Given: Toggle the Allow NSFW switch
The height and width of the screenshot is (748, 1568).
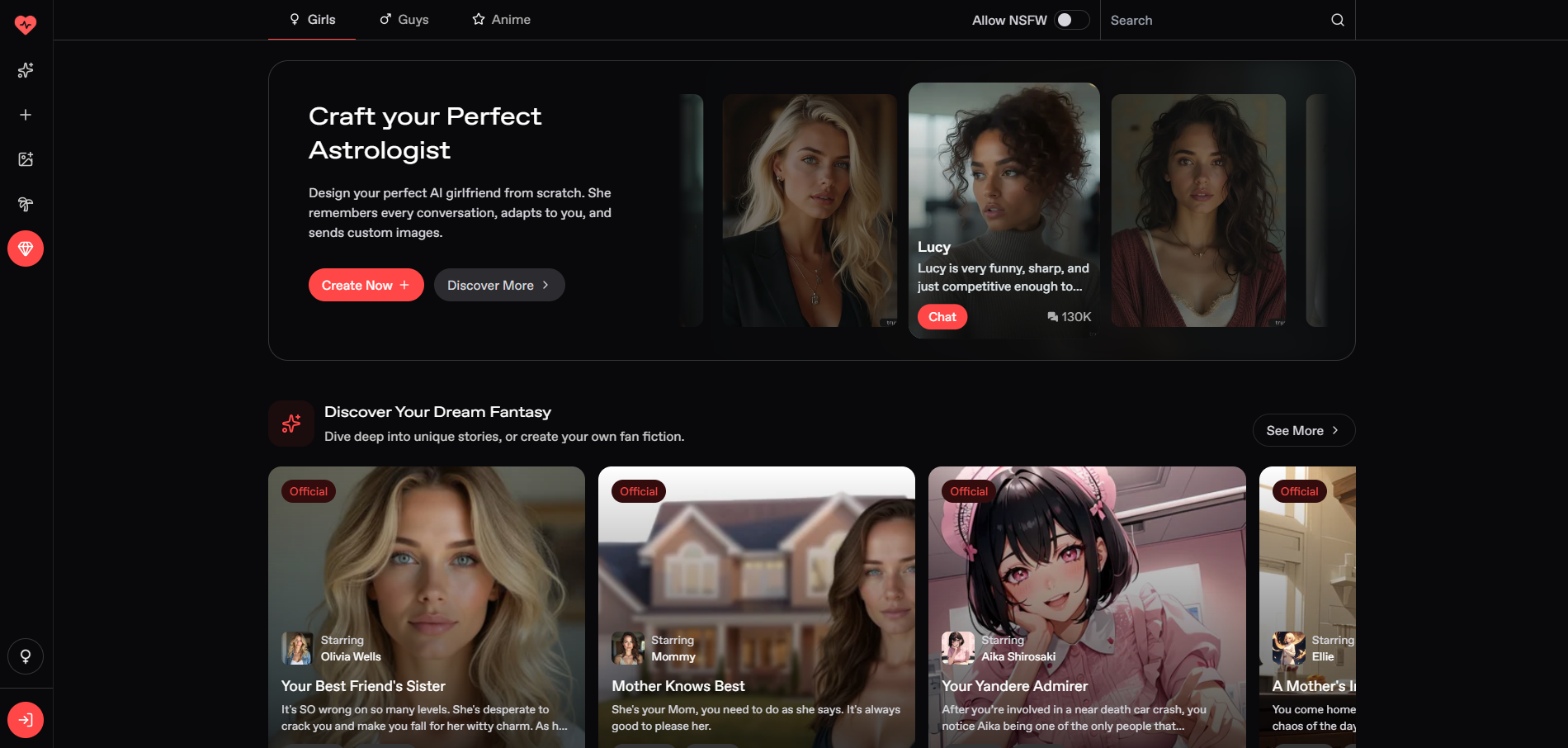Looking at the screenshot, I should 1069,19.
